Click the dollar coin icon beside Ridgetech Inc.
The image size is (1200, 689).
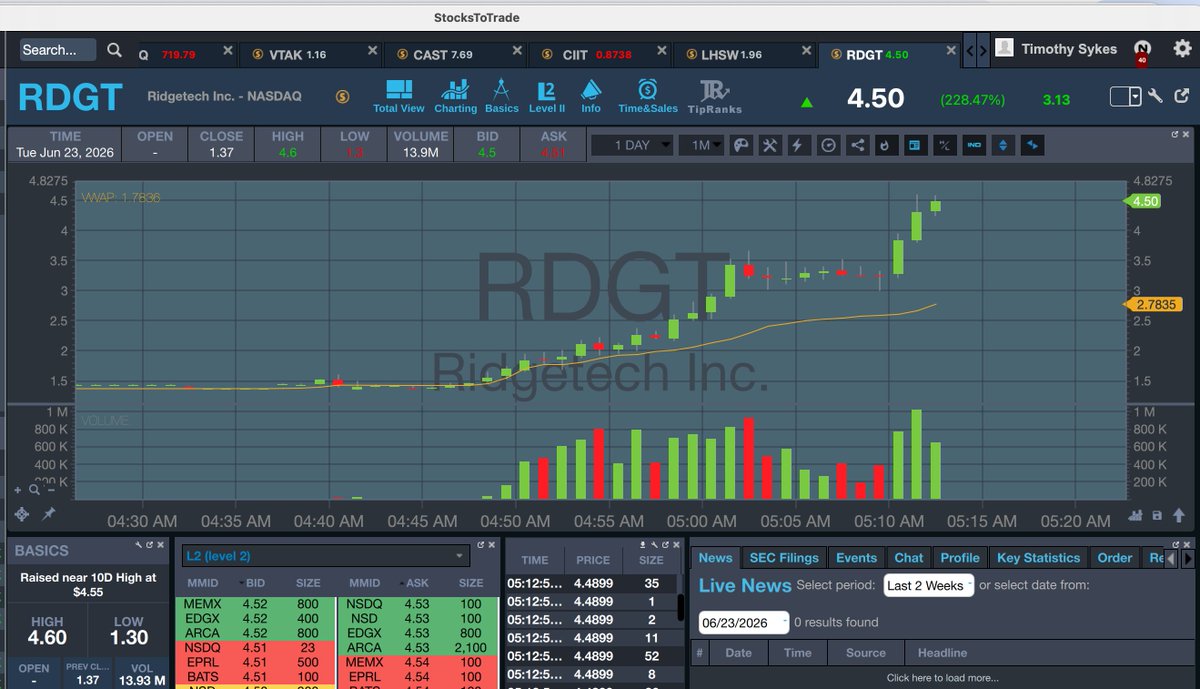[343, 97]
